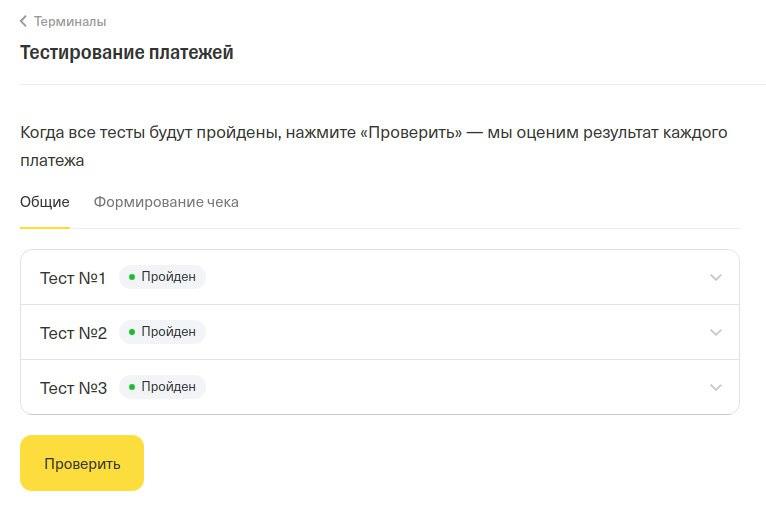
Task: Open the Формирование чека tab
Action: pyautogui.click(x=166, y=202)
